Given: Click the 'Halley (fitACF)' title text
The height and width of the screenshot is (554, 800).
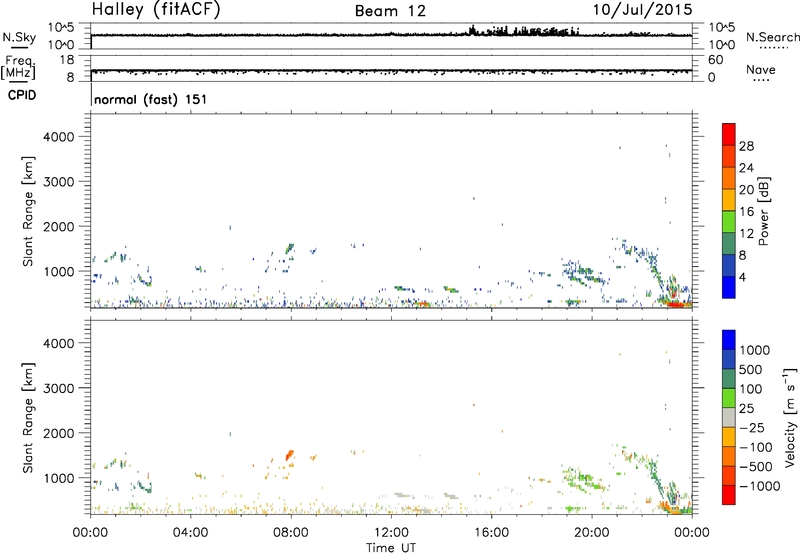Looking at the screenshot, I should pos(156,10).
